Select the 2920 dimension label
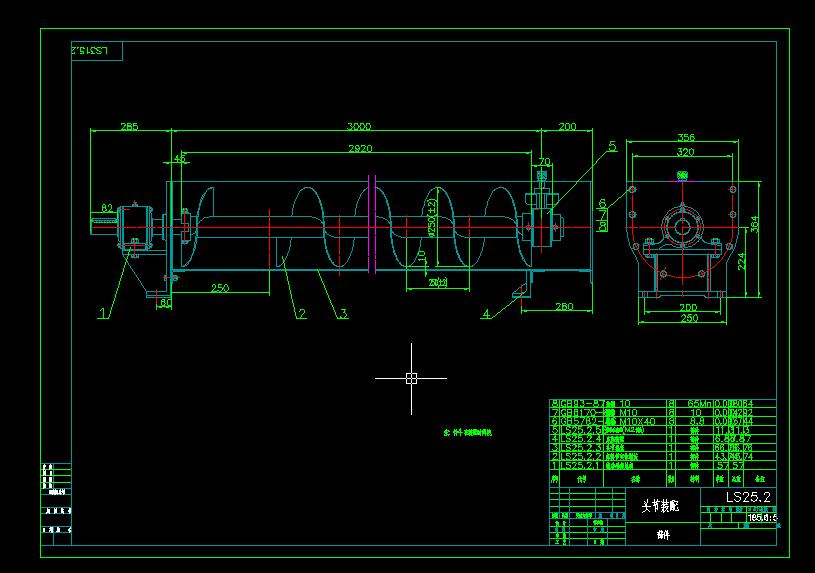Screen dimensions: 815x573 click(359, 149)
